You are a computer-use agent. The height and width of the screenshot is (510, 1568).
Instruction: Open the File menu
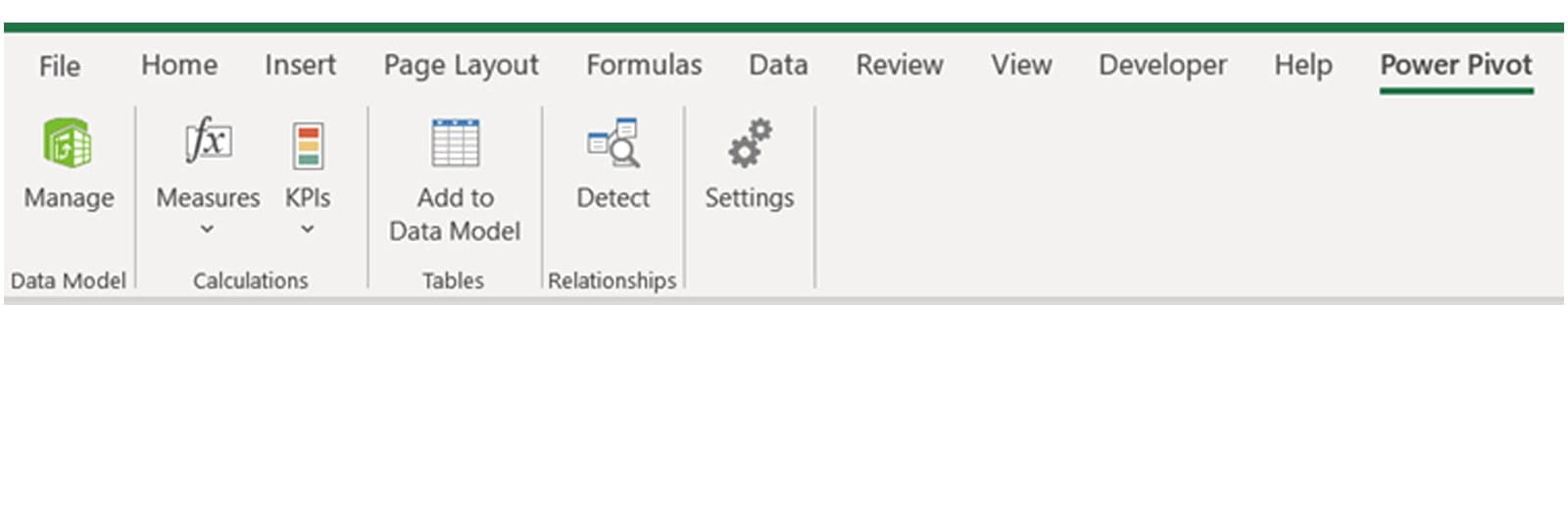coord(60,66)
